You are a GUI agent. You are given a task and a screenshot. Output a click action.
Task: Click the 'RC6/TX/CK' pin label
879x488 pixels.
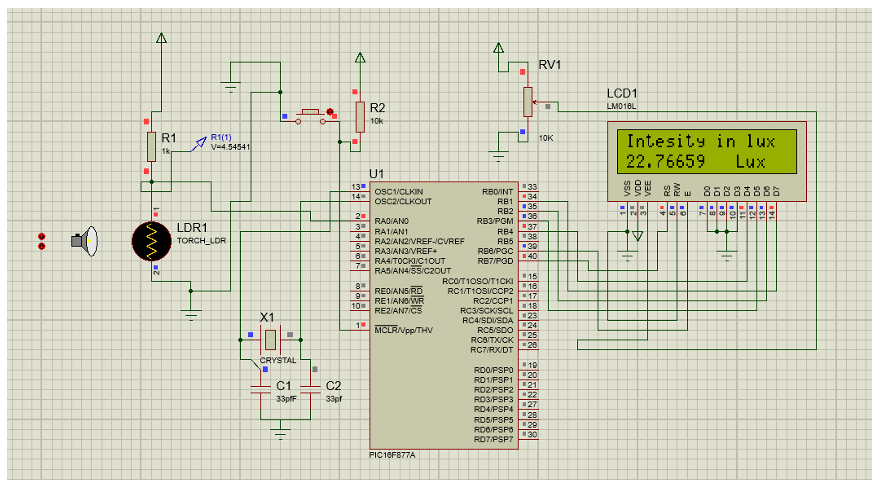point(492,340)
